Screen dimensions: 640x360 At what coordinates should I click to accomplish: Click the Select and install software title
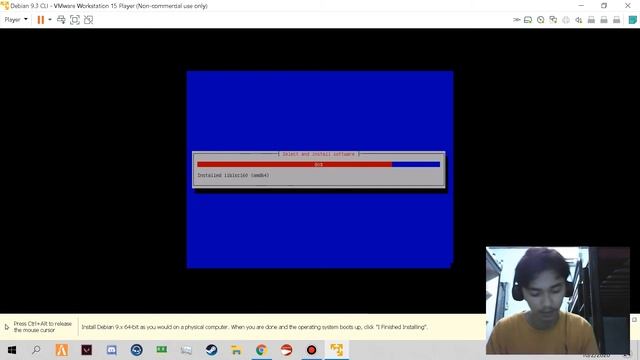click(x=318, y=154)
